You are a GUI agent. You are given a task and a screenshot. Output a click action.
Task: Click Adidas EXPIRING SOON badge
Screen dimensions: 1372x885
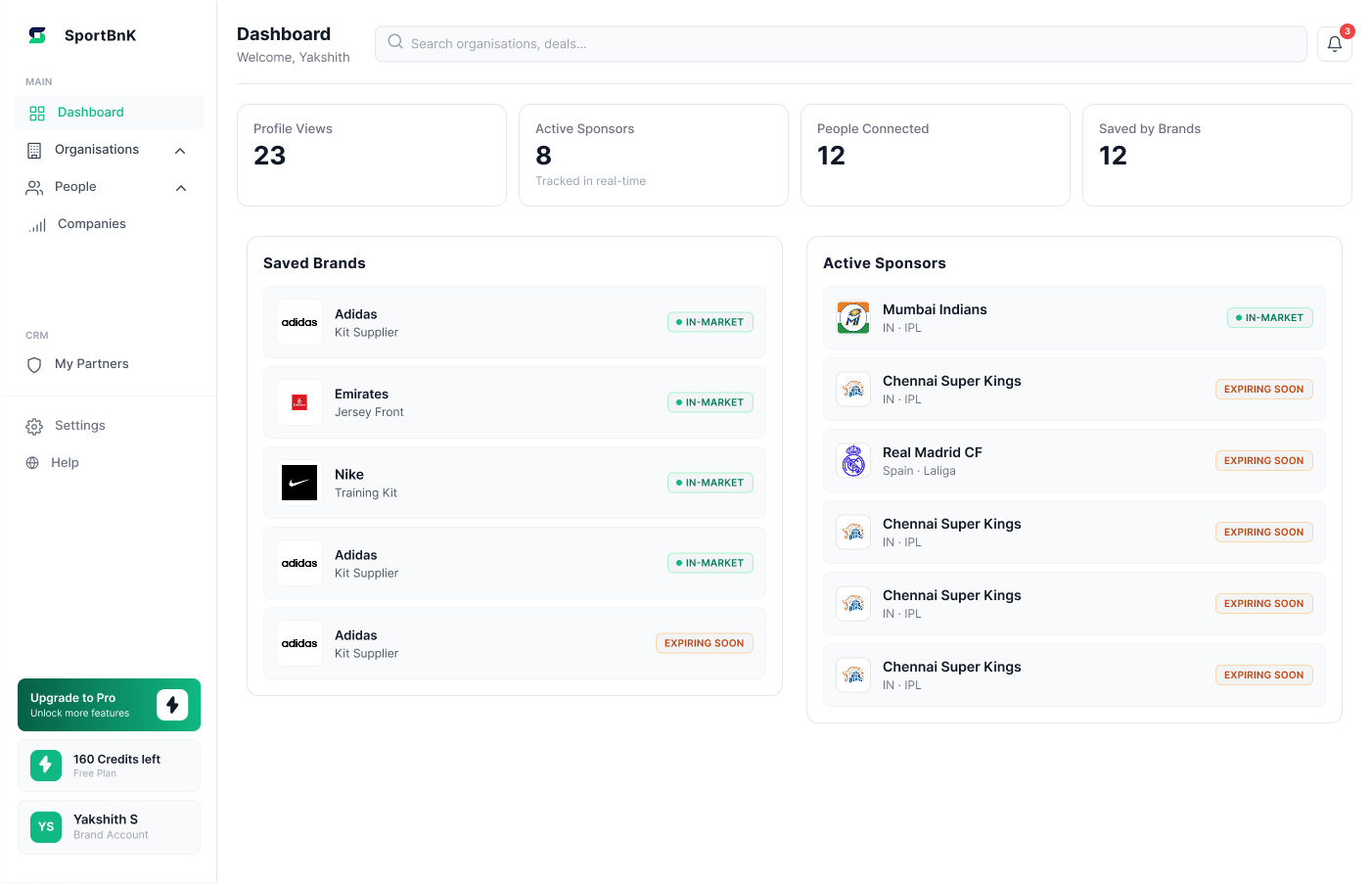[705, 643]
